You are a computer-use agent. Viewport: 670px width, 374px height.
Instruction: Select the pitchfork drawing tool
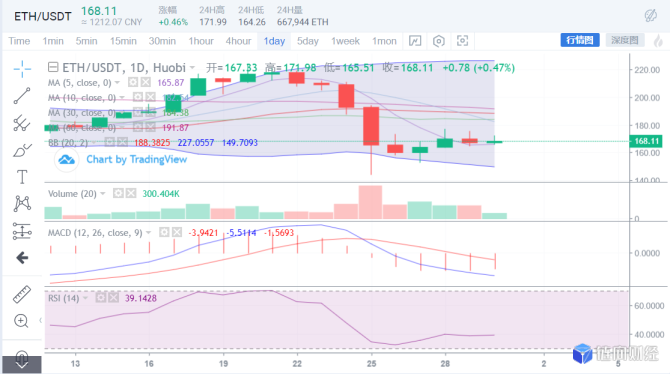pyautogui.click(x=22, y=123)
